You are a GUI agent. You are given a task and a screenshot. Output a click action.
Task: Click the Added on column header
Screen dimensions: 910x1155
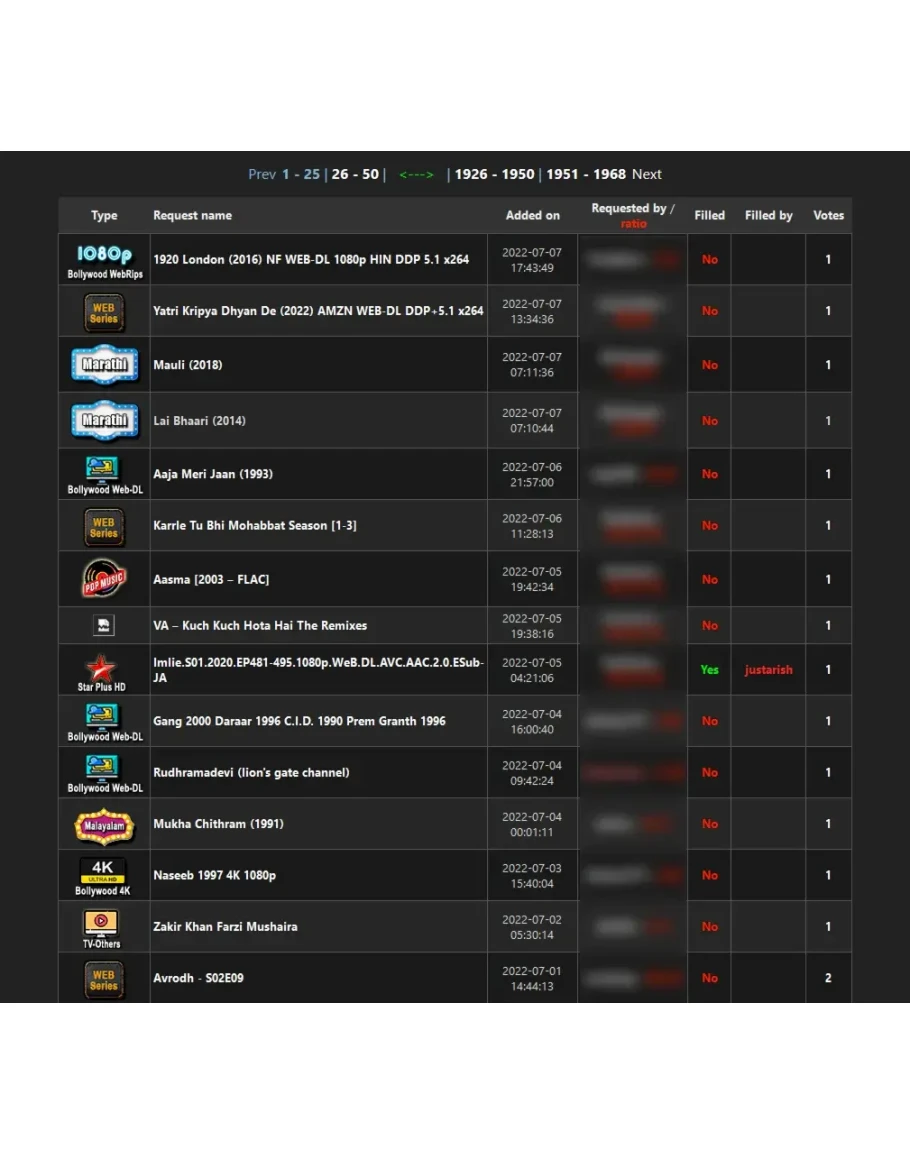coord(532,215)
